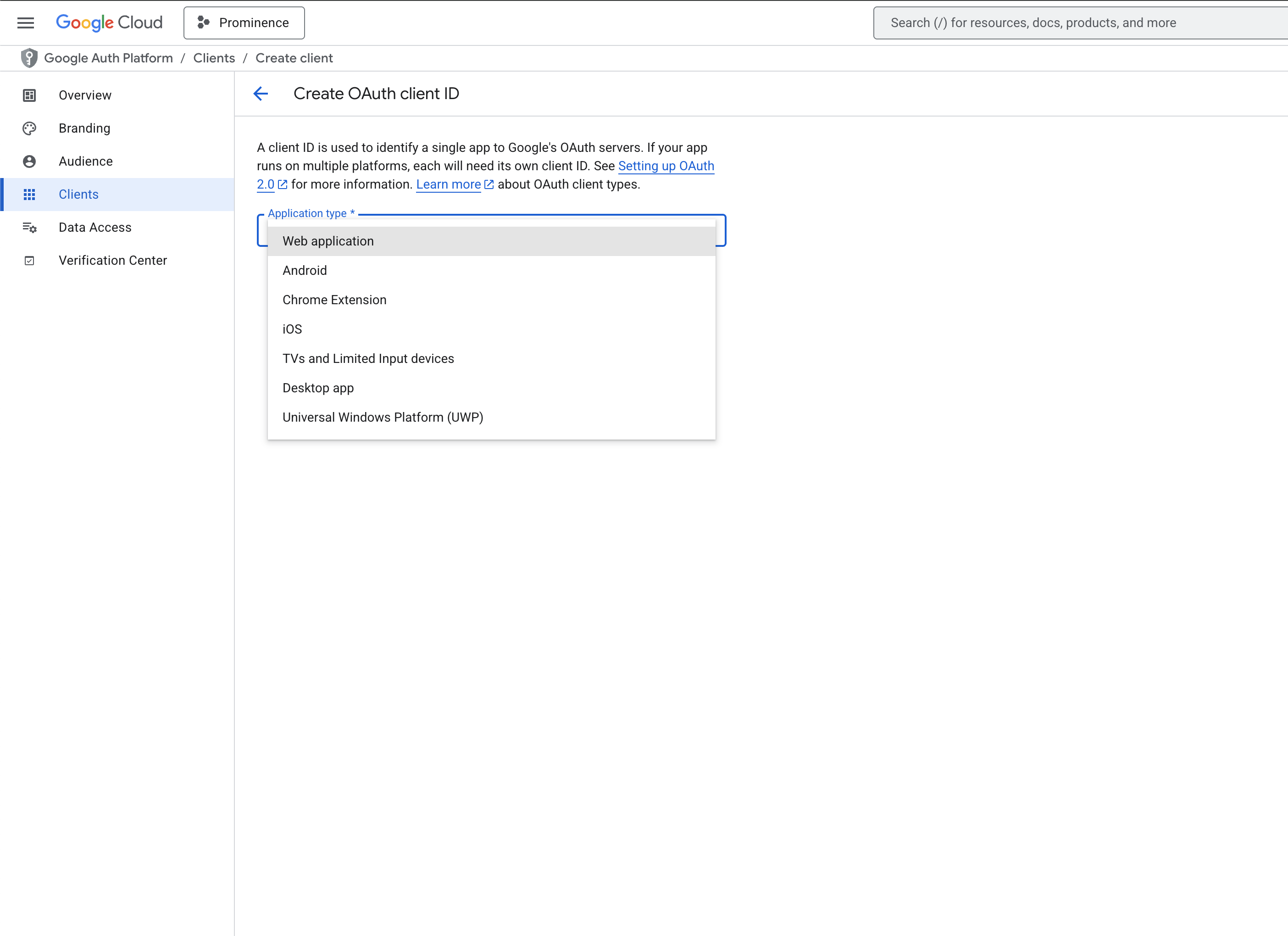Open the Setting up OAuth 2.0 link
Screen dimensions: 1288x936
coord(666,166)
